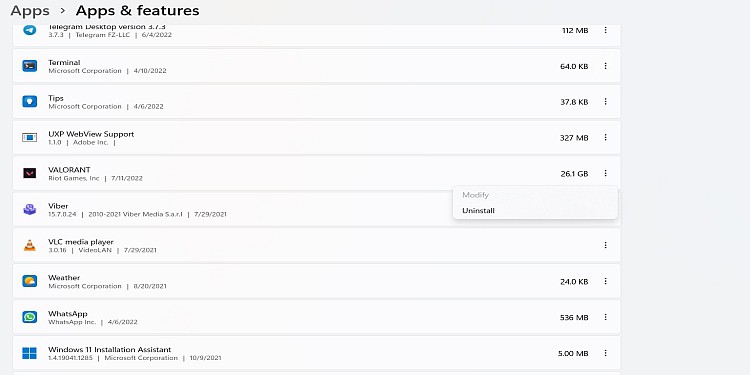Click the Telegram Desktop app icon
Screen dimensions: 750x375
30,30
